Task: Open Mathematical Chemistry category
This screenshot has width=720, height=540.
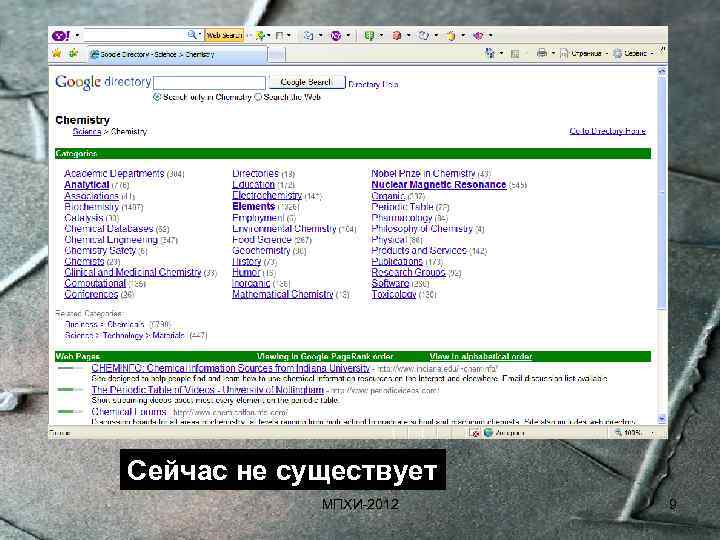Action: [x=282, y=294]
